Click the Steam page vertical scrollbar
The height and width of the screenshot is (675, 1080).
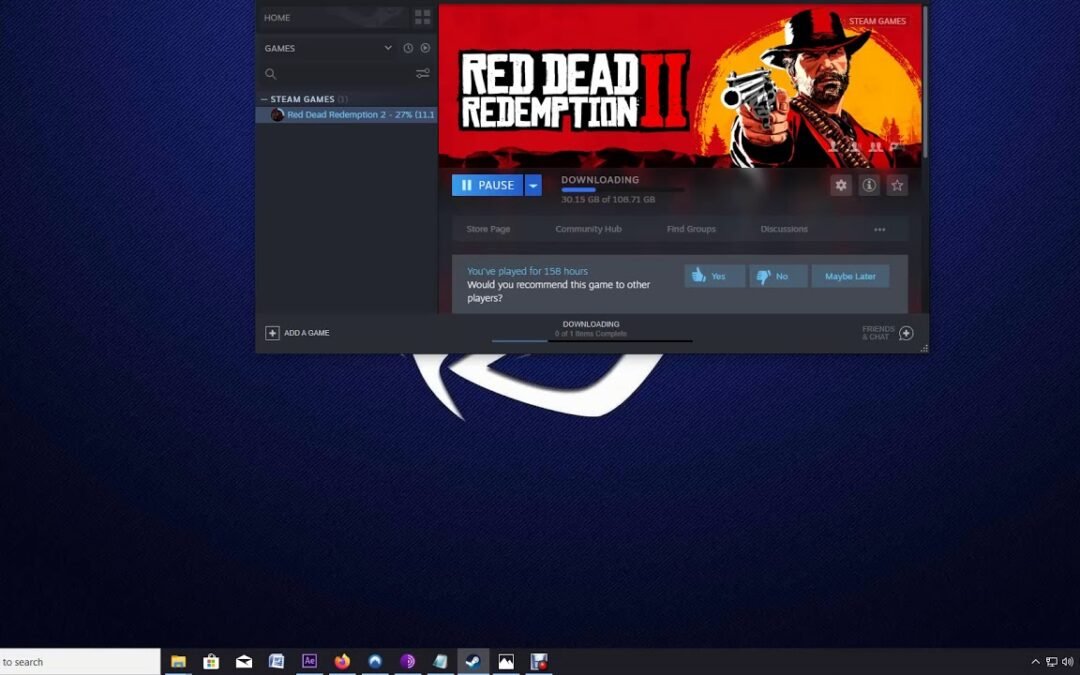coord(925,81)
